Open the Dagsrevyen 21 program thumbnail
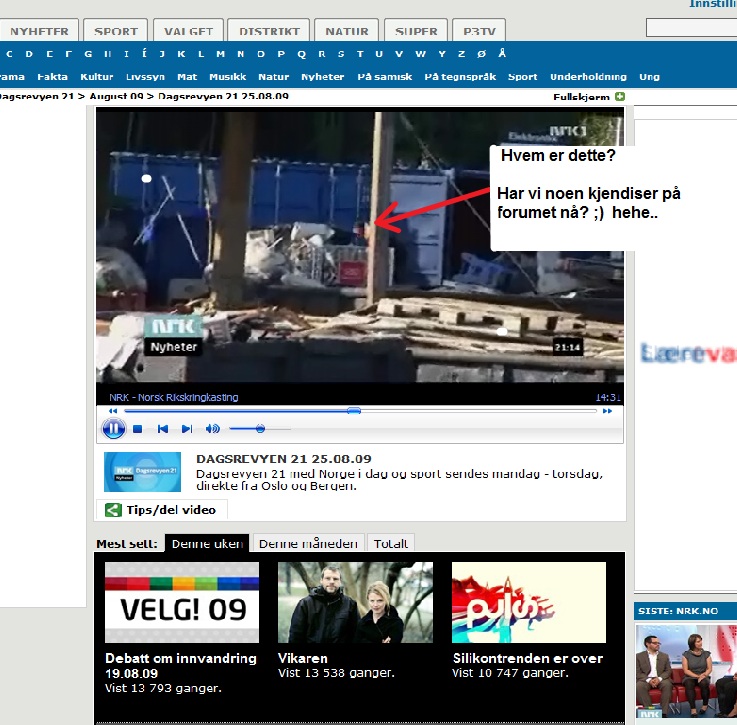Viewport: 737px width, 725px height. (142, 472)
